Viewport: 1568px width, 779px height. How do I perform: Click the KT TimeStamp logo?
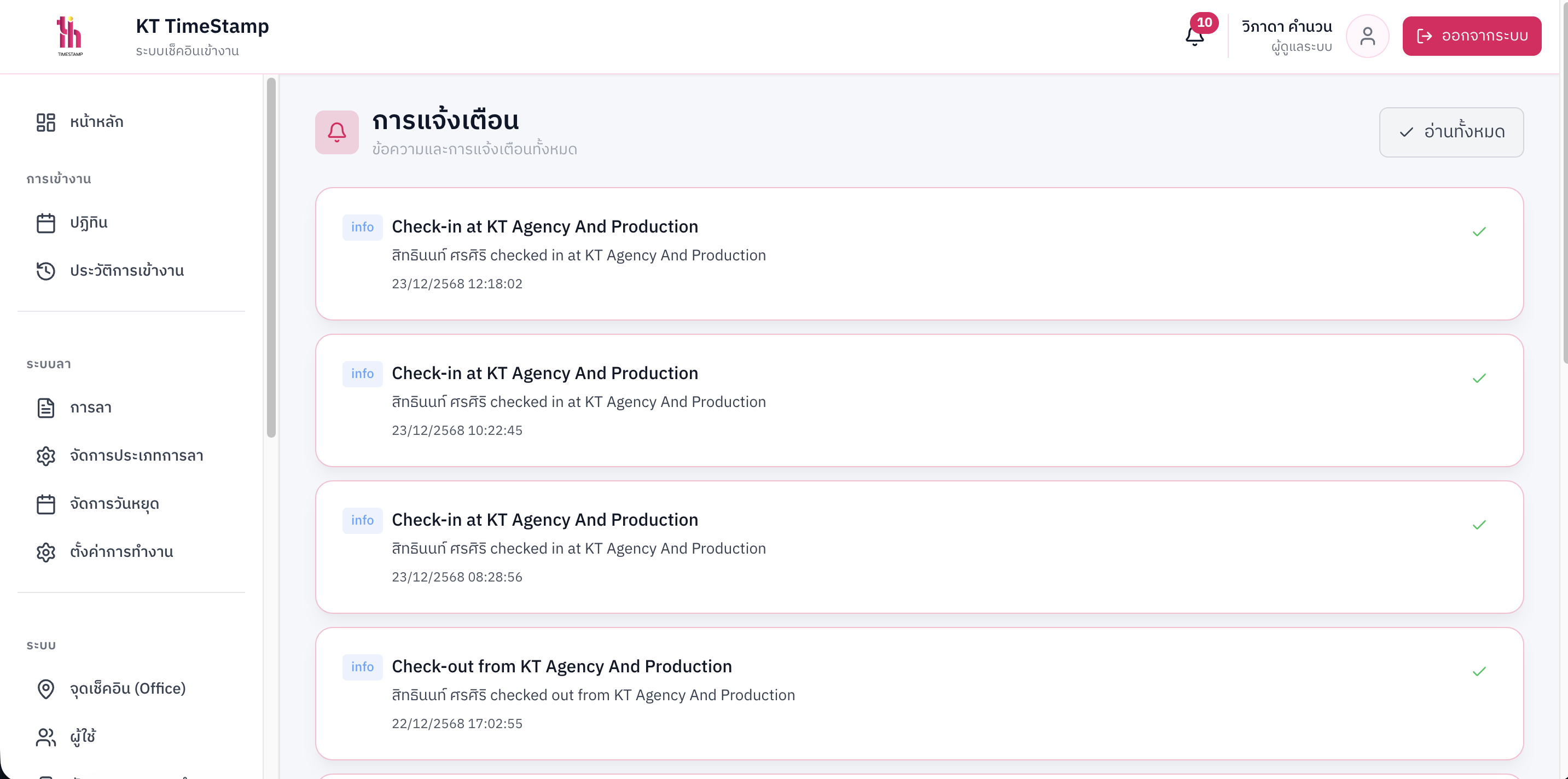point(70,36)
